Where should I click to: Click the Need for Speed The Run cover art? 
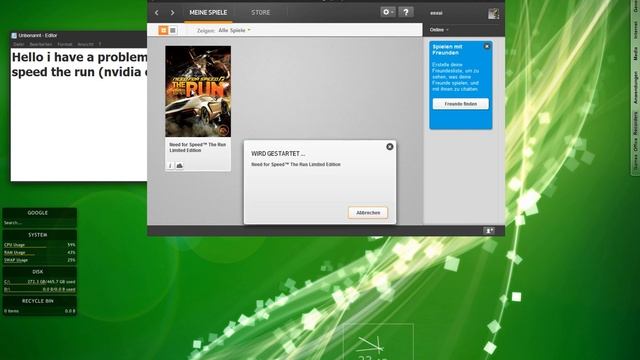(x=198, y=91)
